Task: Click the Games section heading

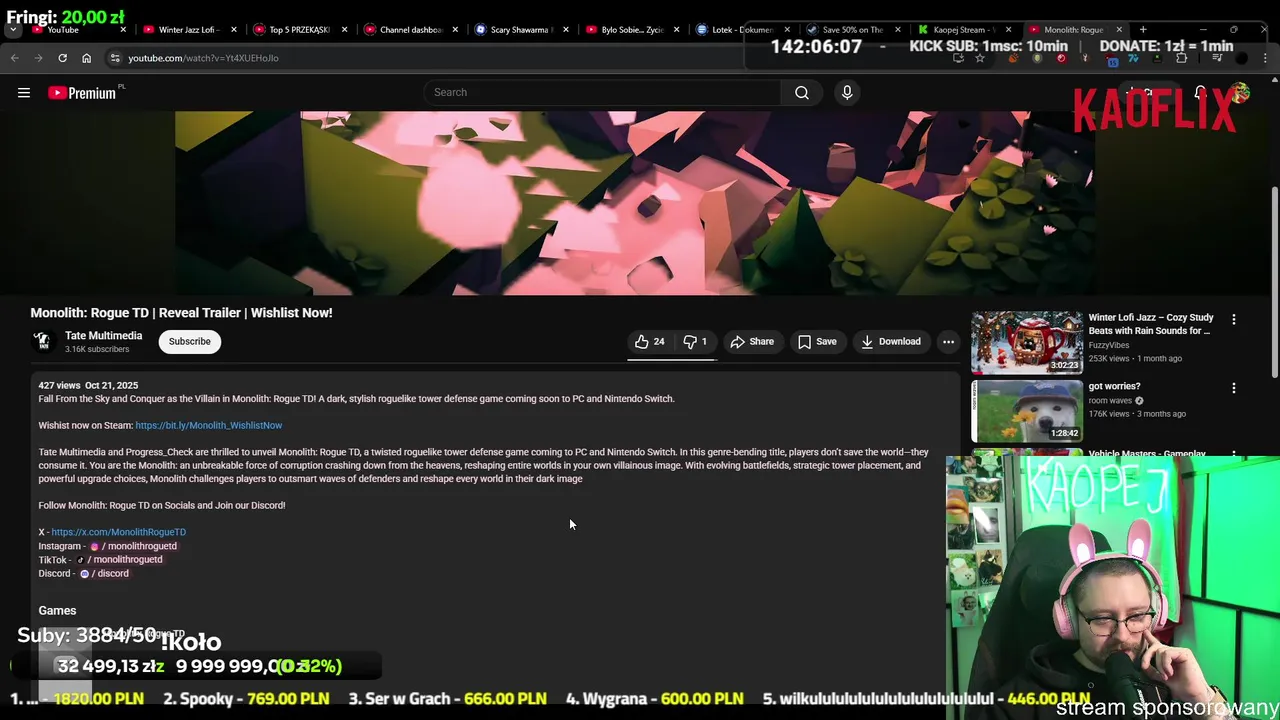Action: pyautogui.click(x=57, y=611)
